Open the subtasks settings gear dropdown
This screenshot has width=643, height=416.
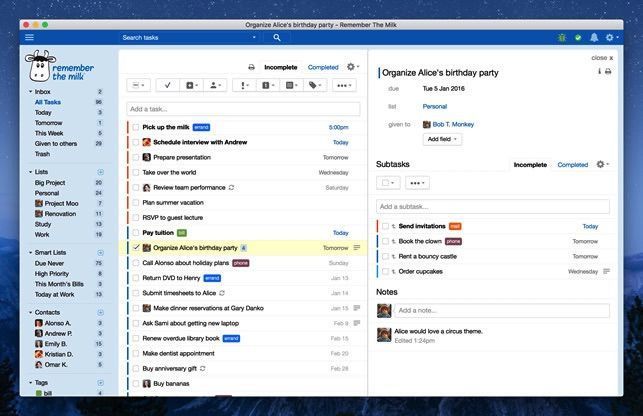[x=602, y=164]
